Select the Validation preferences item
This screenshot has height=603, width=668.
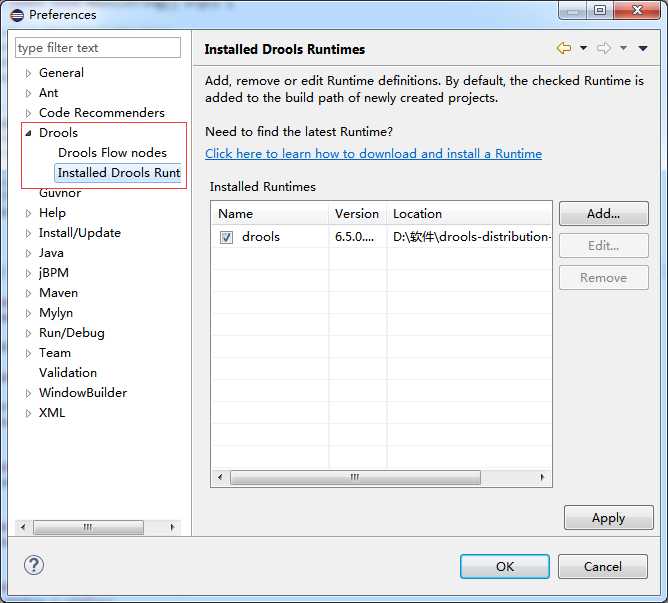point(68,372)
